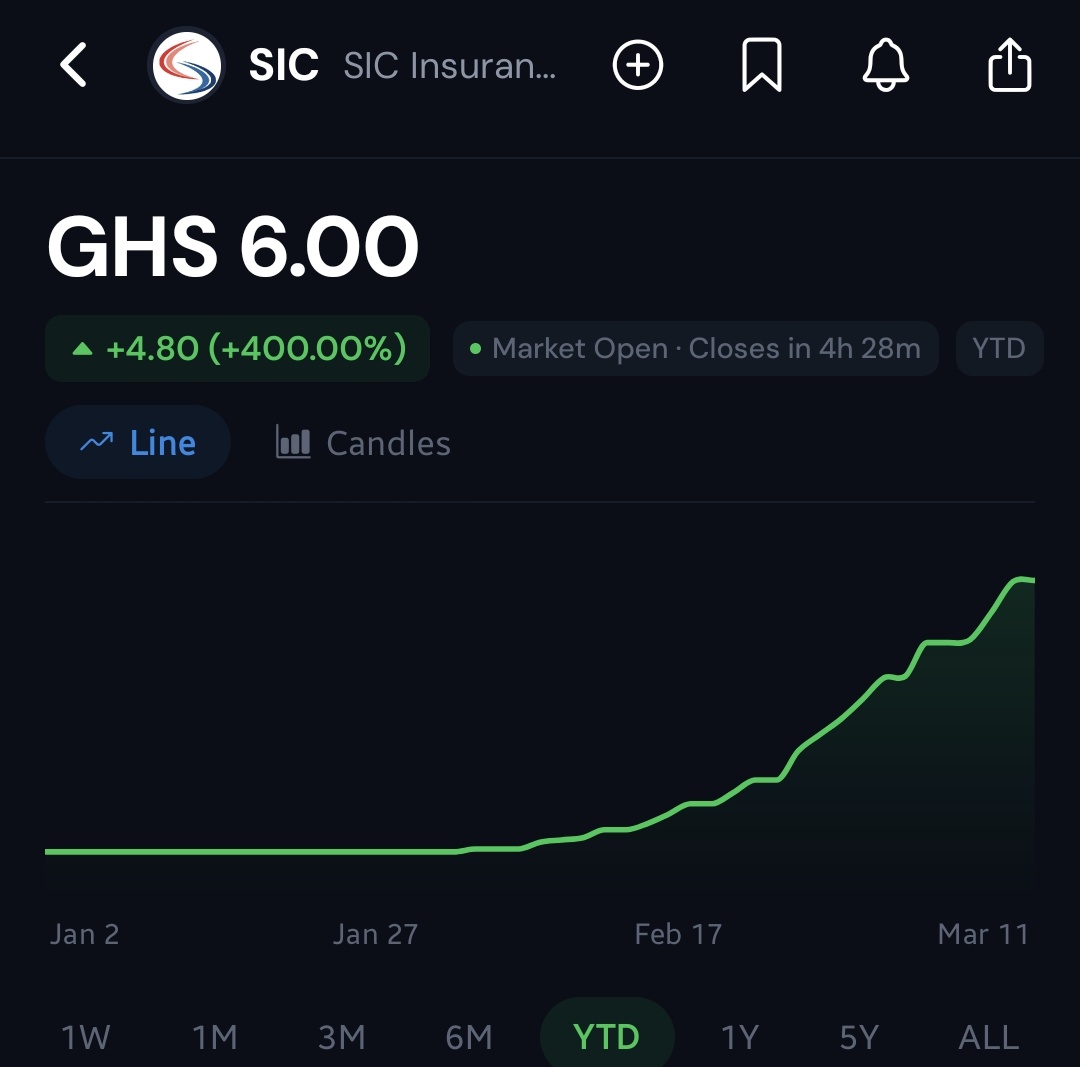Select the 5Y time range
Image resolution: width=1080 pixels, height=1067 pixels.
coord(860,1037)
